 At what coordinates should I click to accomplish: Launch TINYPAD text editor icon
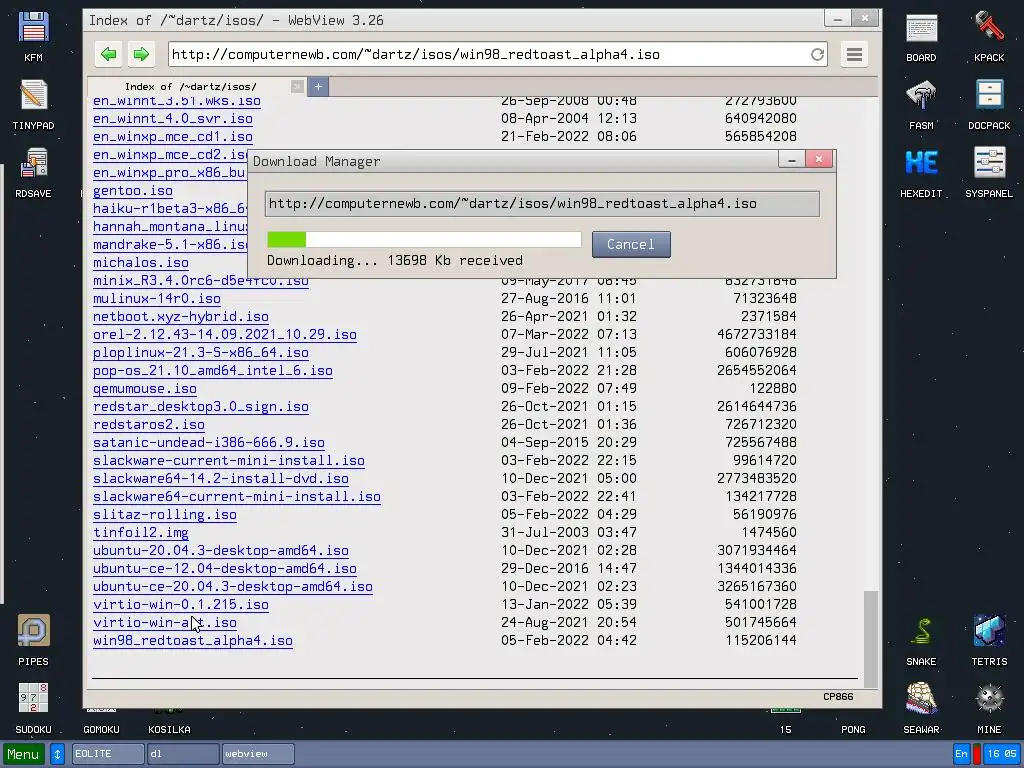coord(33,104)
